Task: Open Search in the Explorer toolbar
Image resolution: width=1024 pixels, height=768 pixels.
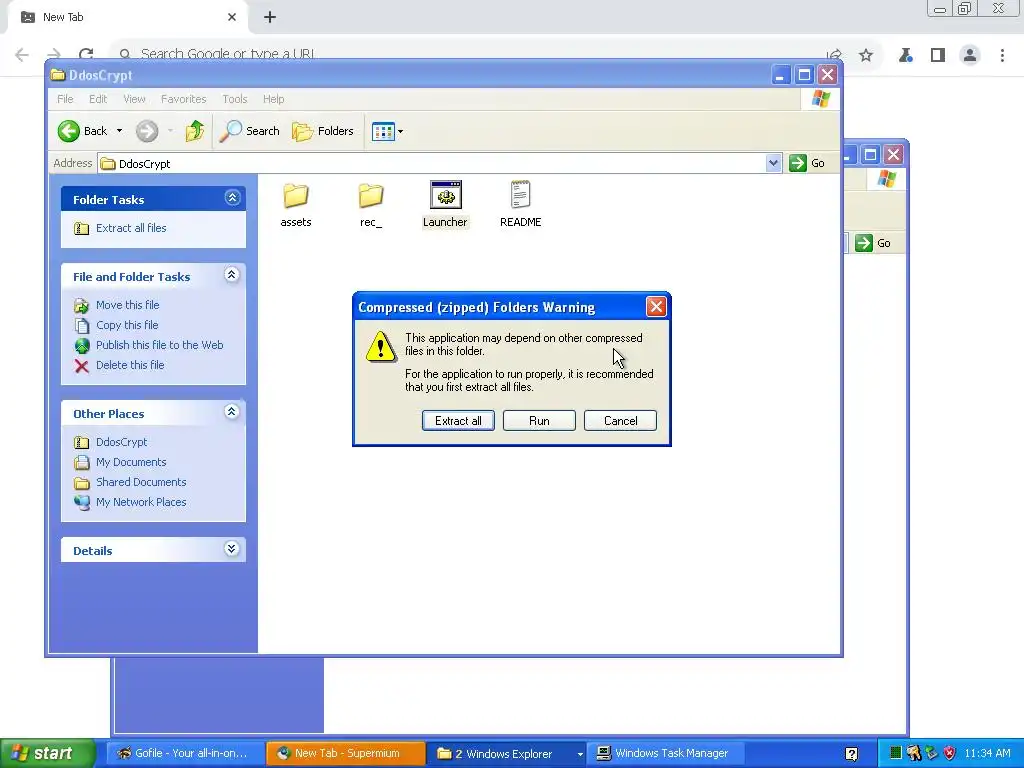Action: pos(249,131)
